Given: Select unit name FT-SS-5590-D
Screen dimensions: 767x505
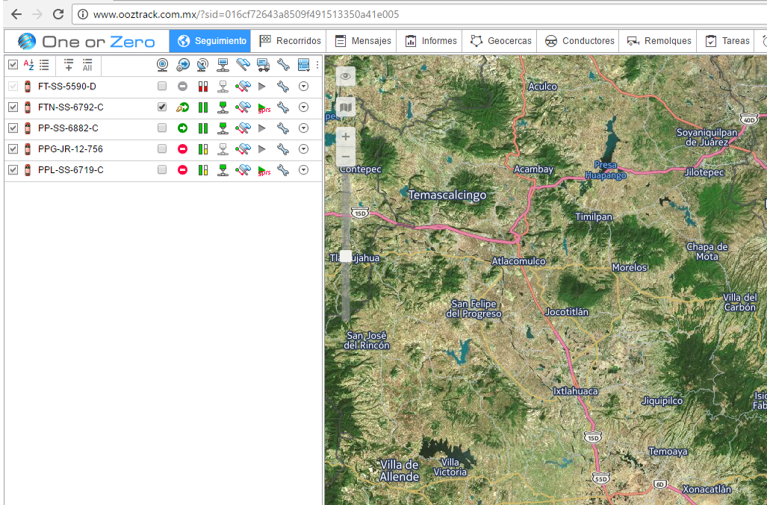Looking at the screenshot, I should click(x=67, y=86).
